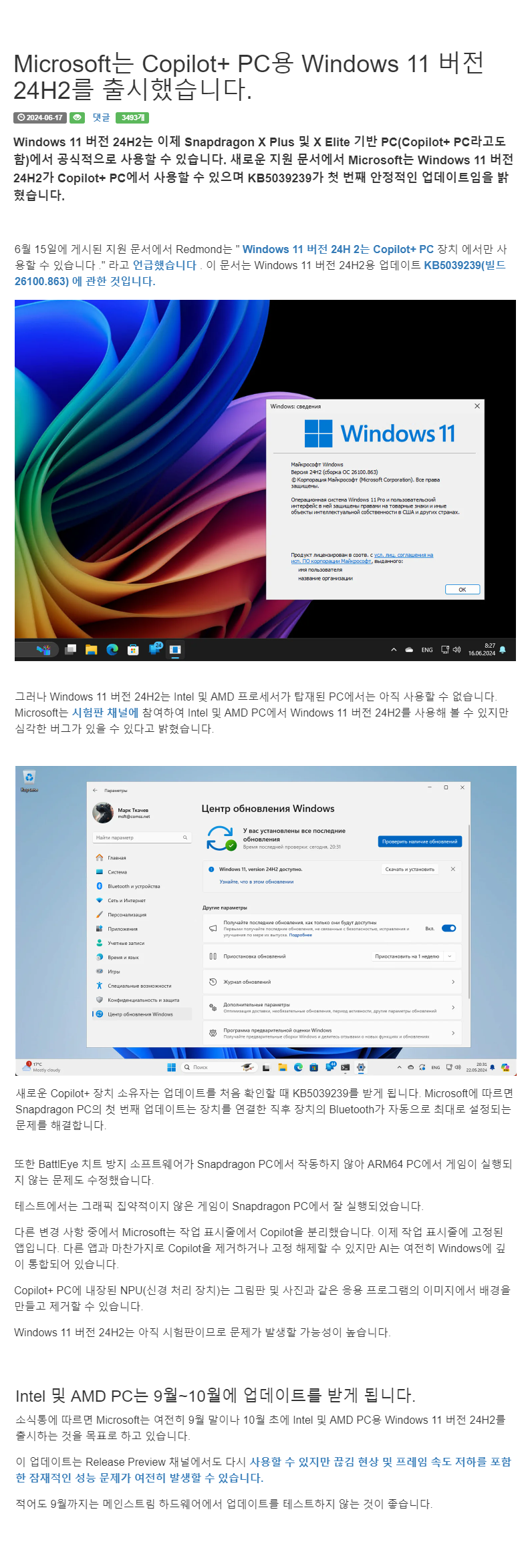Viewport: 532px width, 1568px height.
Task: Select Система in settings sidebar
Action: coord(142,872)
